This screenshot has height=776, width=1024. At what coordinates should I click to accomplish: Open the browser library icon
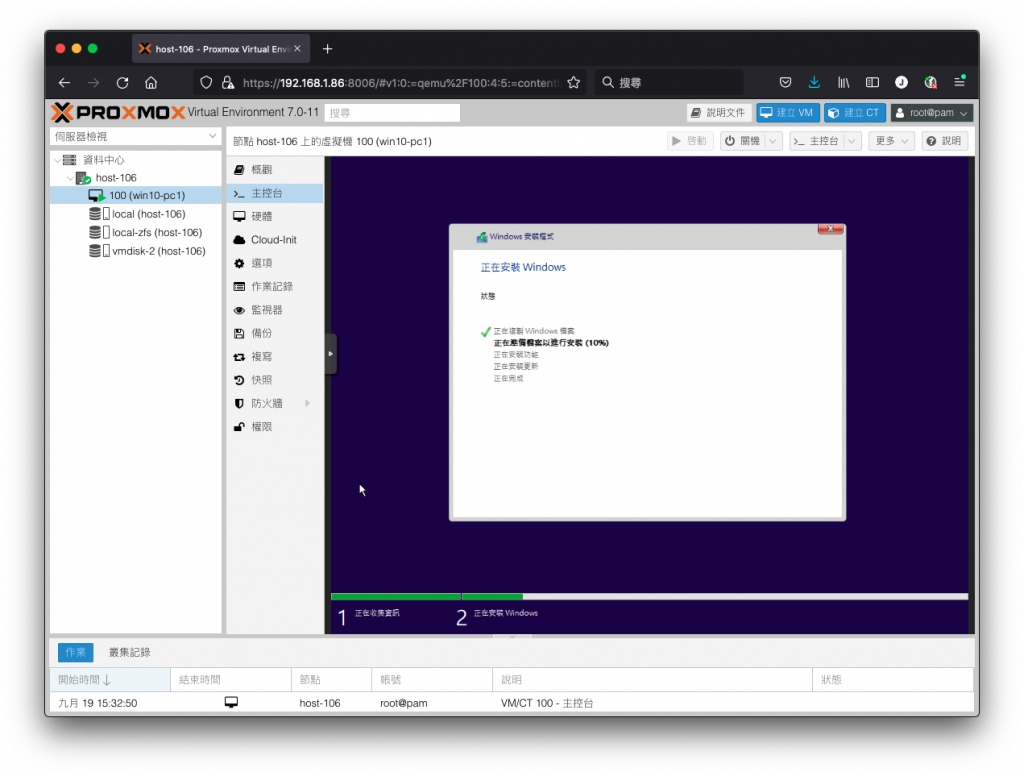click(x=843, y=82)
